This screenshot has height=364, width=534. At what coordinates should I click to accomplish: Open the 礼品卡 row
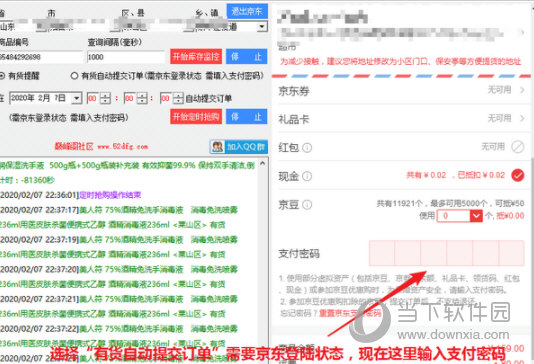pos(402,118)
